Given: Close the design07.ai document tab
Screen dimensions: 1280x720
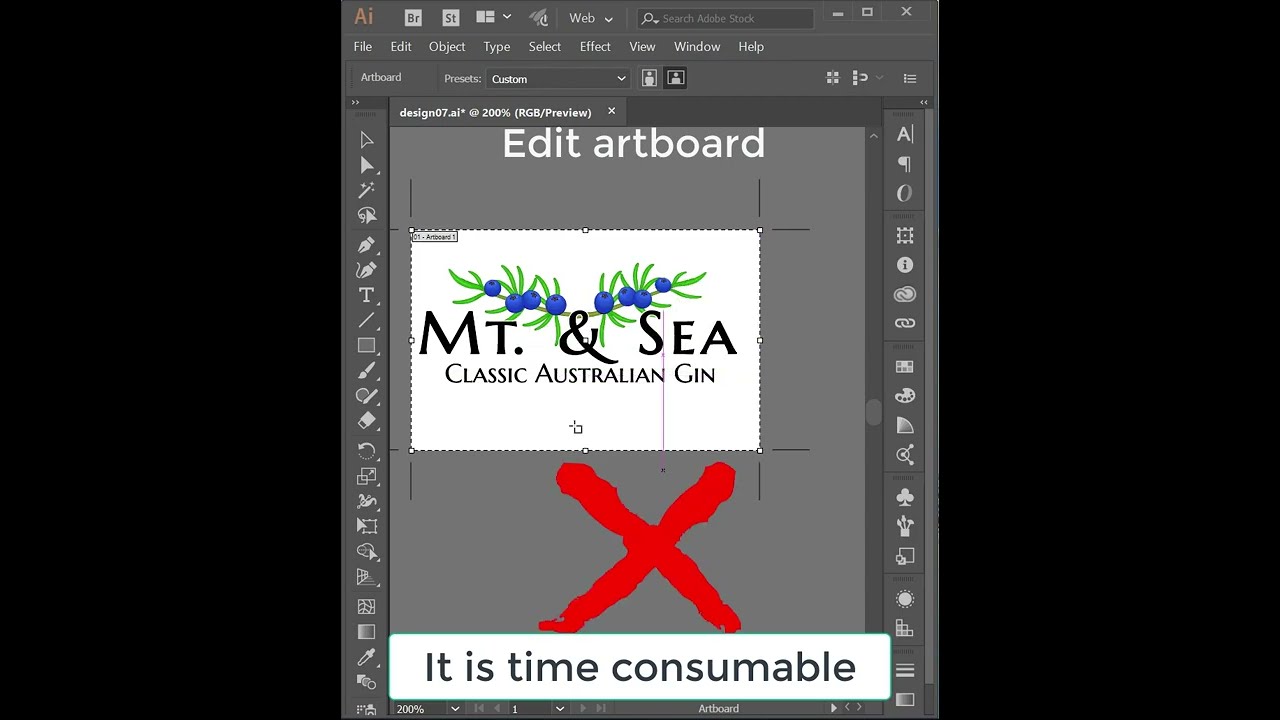Looking at the screenshot, I should coord(611,111).
